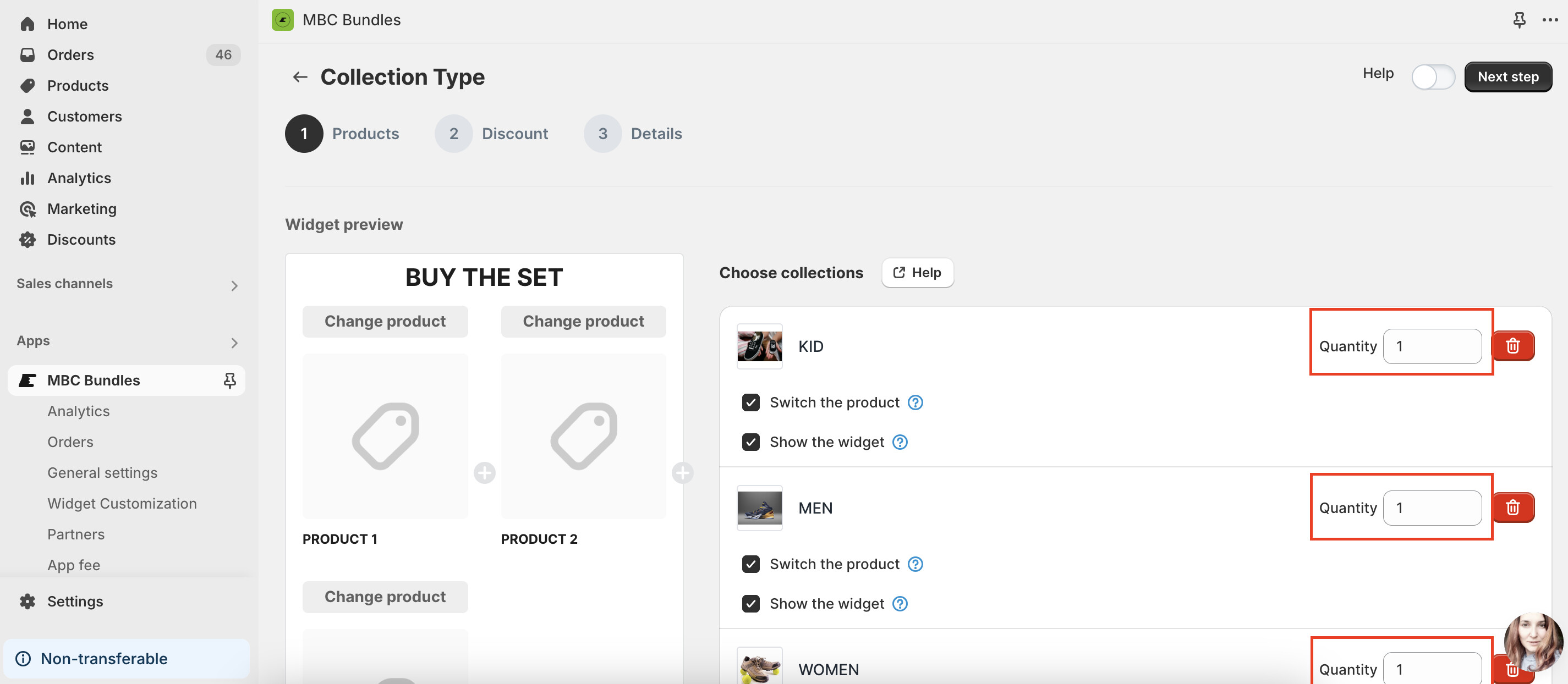This screenshot has height=684, width=1568.
Task: Expand the Sales channels section
Action: pyautogui.click(x=234, y=285)
